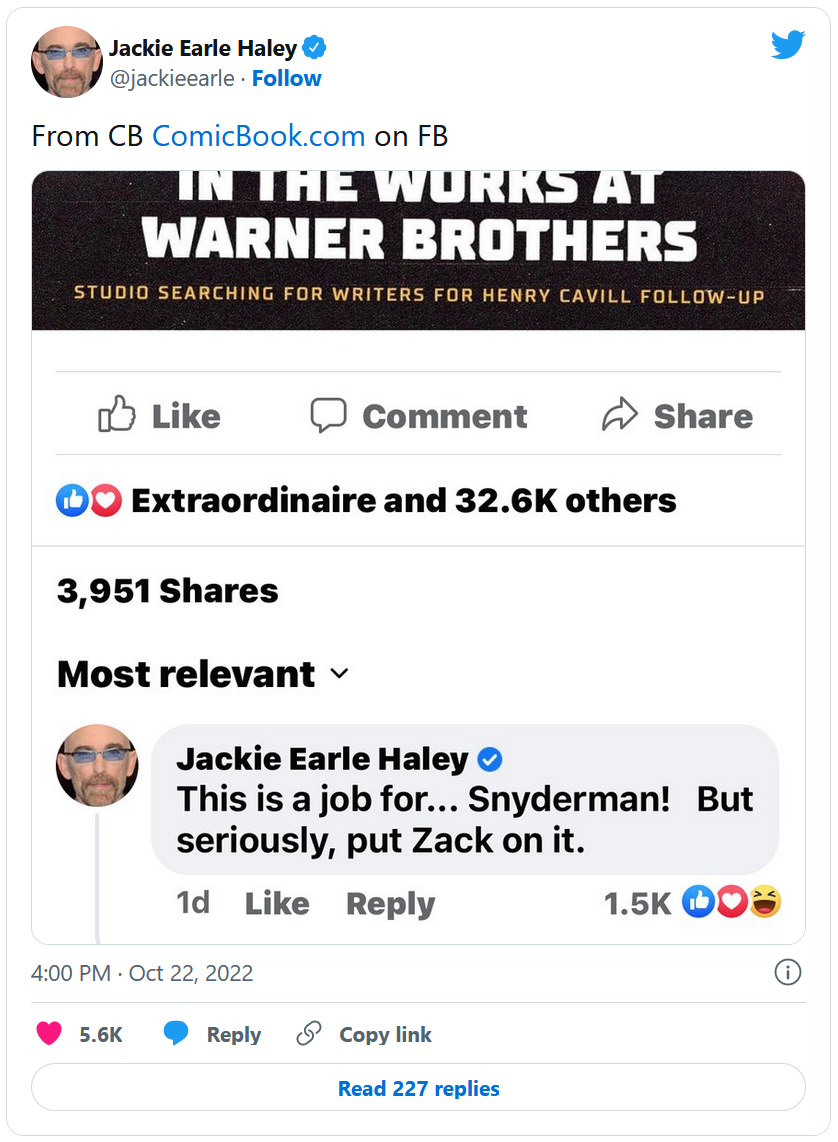Click the @jackieearle handle
Screen dimensions: 838x1142
[x=171, y=79]
